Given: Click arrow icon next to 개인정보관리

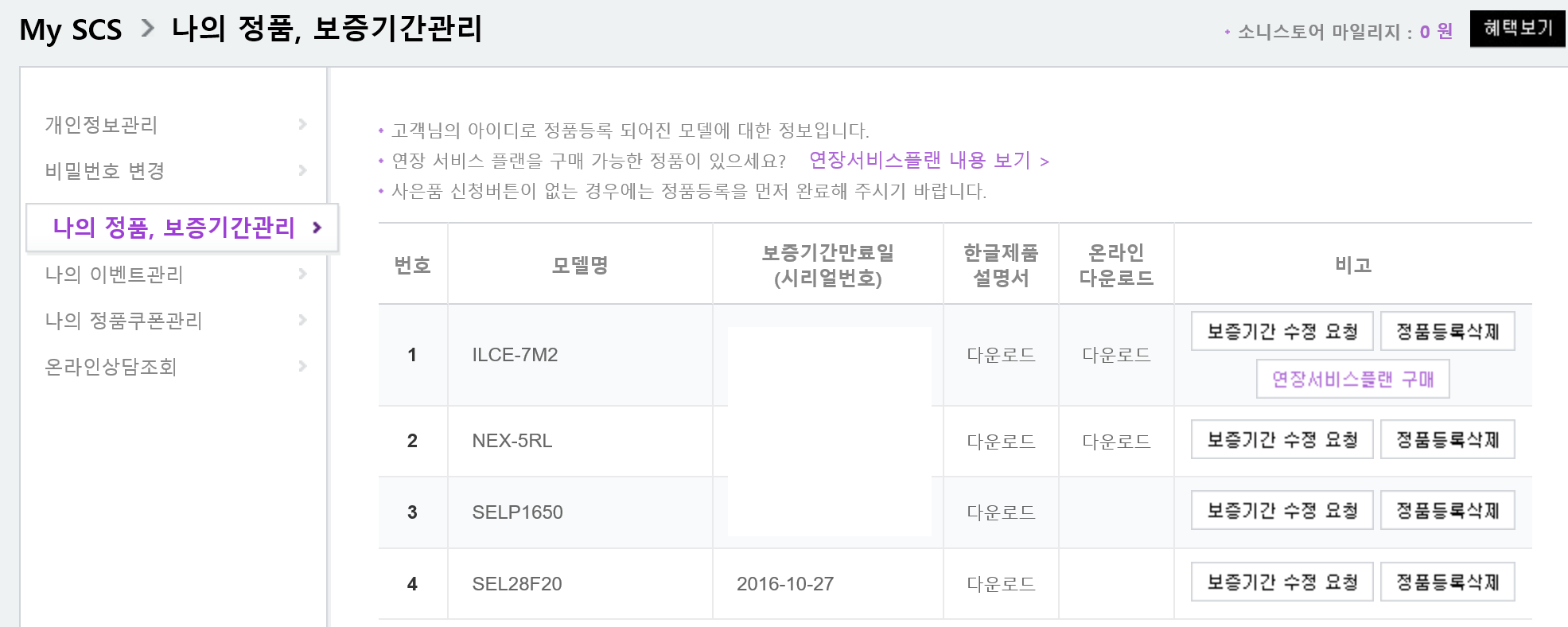Looking at the screenshot, I should (302, 124).
